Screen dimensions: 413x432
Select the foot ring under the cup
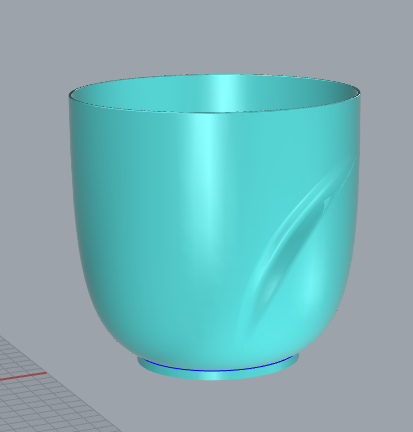[x=218, y=375]
